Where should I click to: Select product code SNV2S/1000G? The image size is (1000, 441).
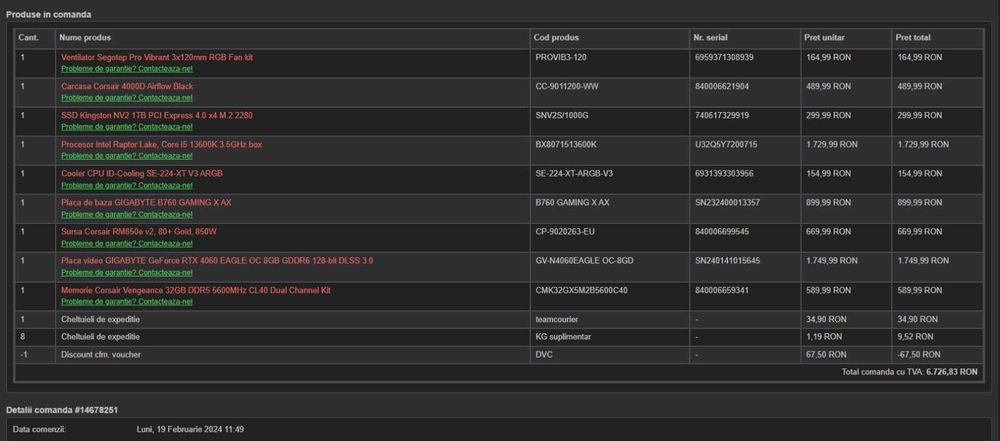pos(562,116)
